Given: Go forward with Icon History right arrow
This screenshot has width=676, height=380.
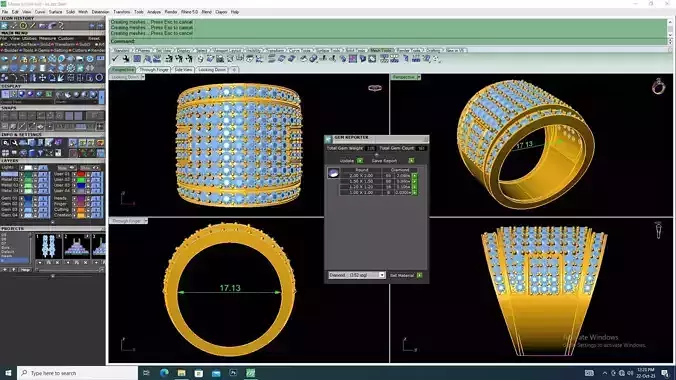Looking at the screenshot, I should (100, 26).
